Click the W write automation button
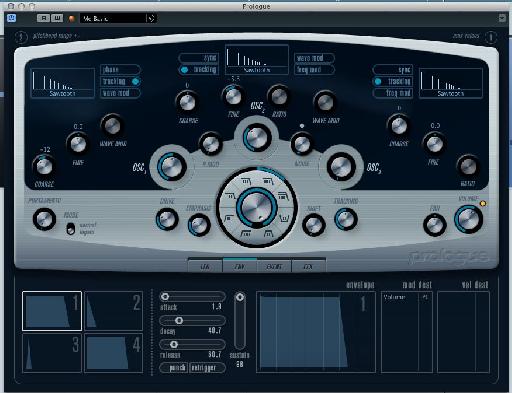512x393 pixels. pyautogui.click(x=57, y=18)
